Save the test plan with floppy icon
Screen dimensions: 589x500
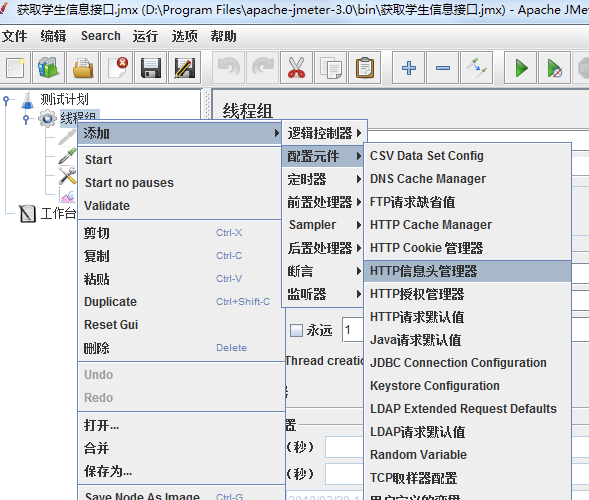tap(151, 68)
